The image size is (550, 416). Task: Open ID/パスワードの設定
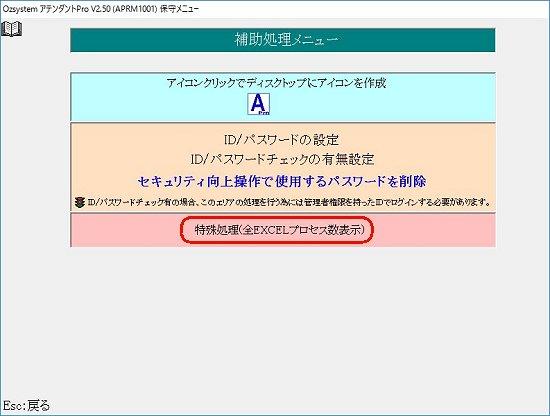pyautogui.click(x=281, y=140)
